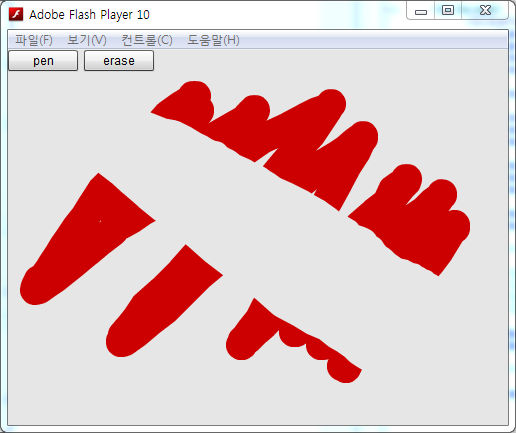This screenshot has width=516, height=433.
Task: Close the Adobe Flash Player window
Action: [485, 11]
